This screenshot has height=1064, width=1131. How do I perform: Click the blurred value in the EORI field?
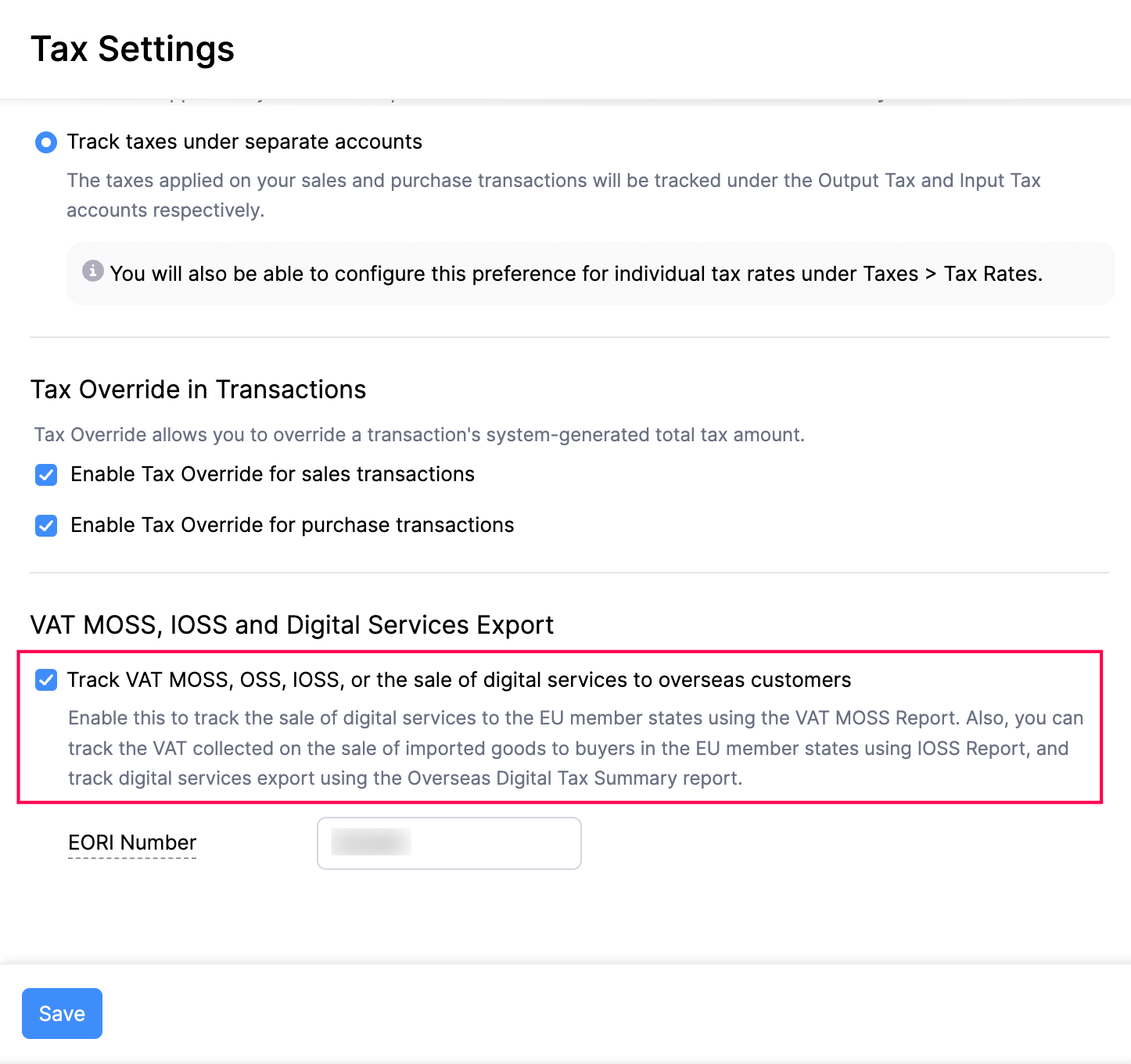(x=371, y=843)
